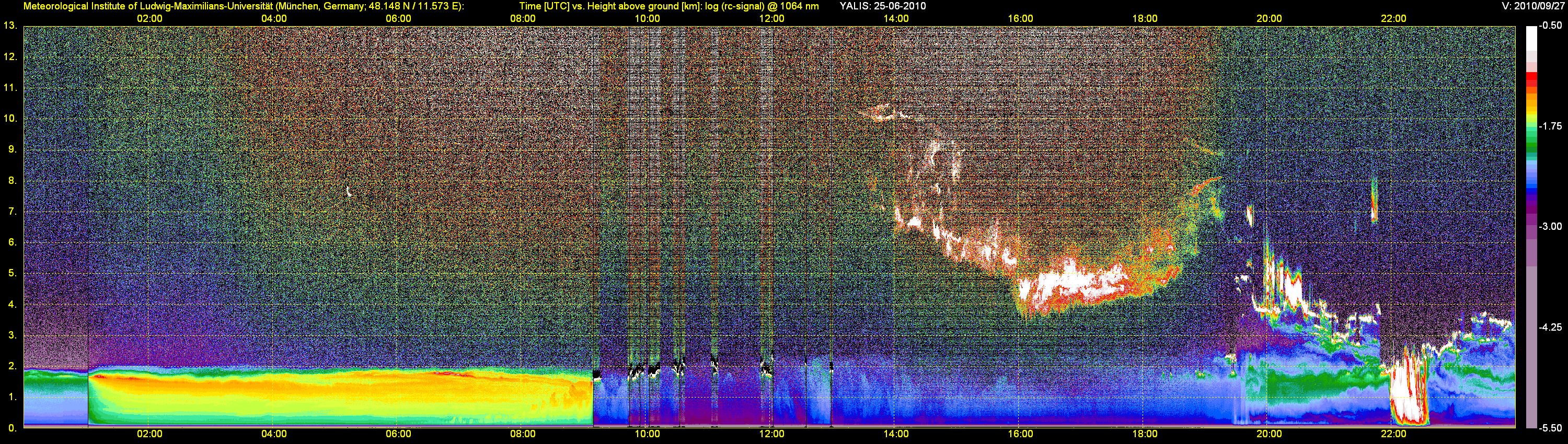Click the top axis 20:00 time label
This screenshot has height=444, width=1568.
click(x=1269, y=19)
